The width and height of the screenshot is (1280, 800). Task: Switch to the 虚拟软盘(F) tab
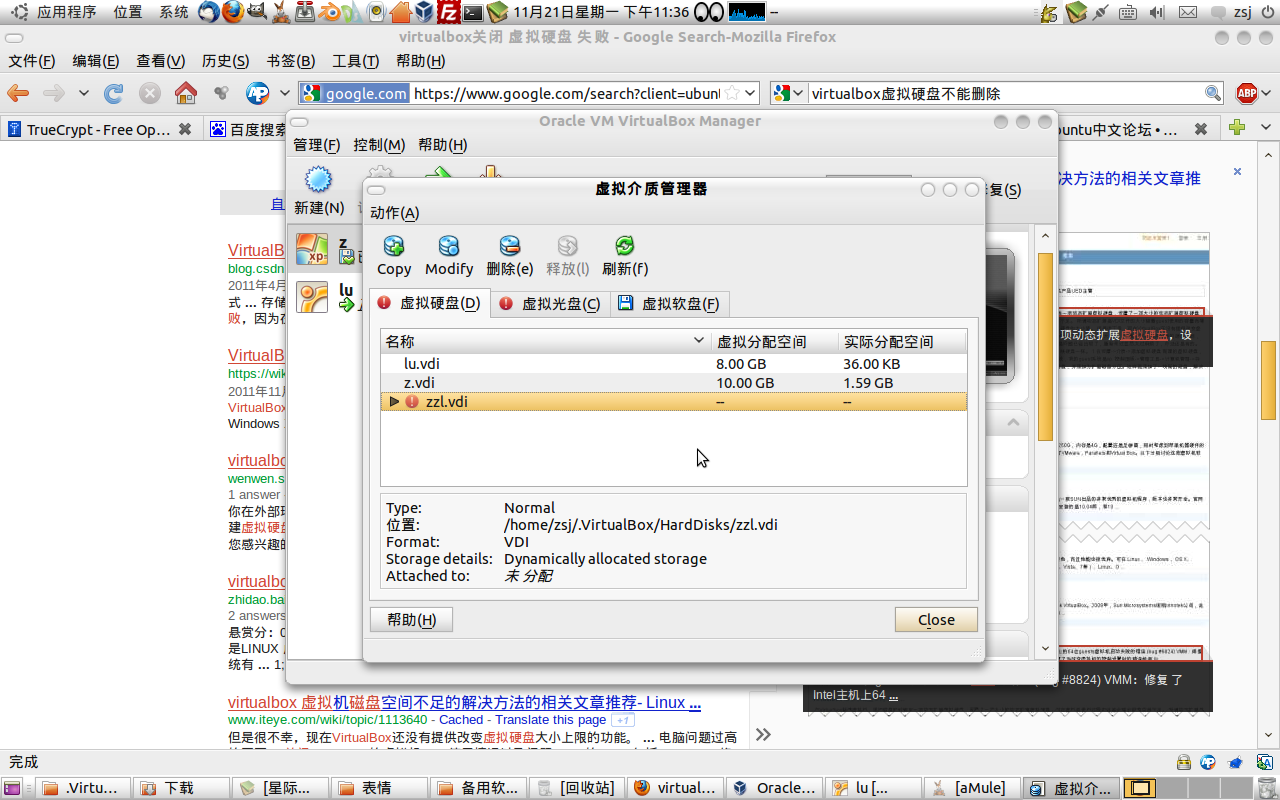669,304
